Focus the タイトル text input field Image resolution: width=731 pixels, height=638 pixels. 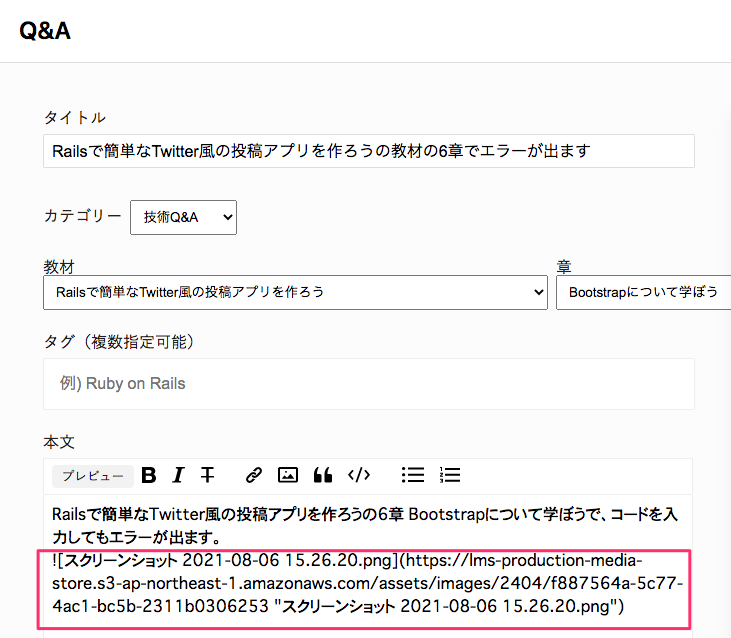369,151
